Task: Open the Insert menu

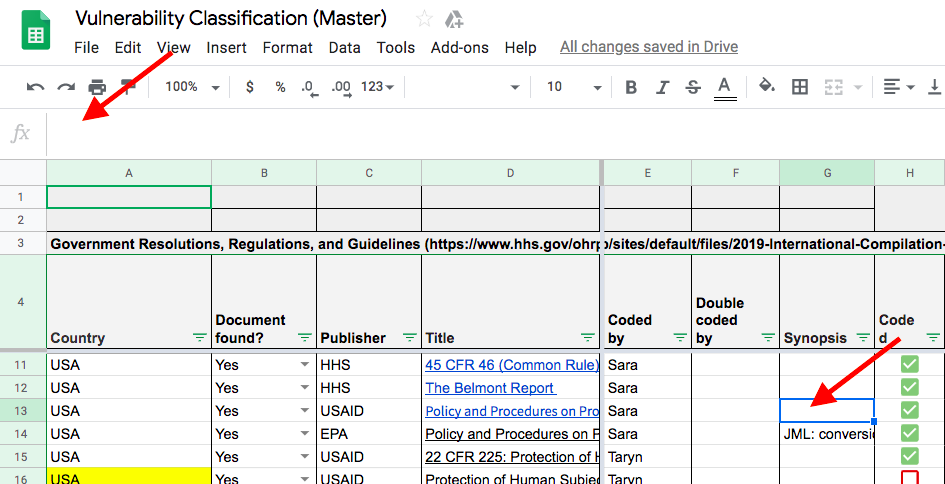Action: tap(227, 48)
